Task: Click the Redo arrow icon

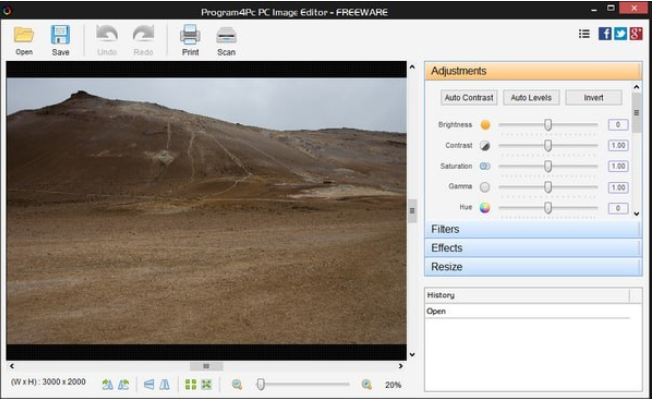Action: point(143,34)
